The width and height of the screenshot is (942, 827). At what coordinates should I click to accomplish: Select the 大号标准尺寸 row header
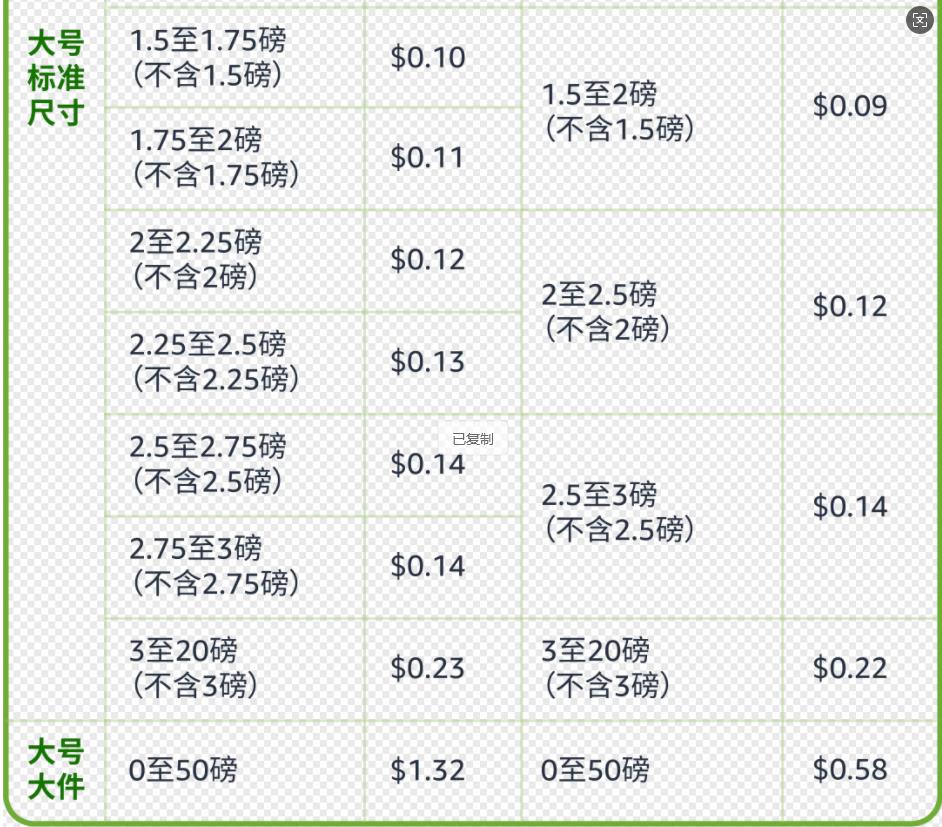55,78
